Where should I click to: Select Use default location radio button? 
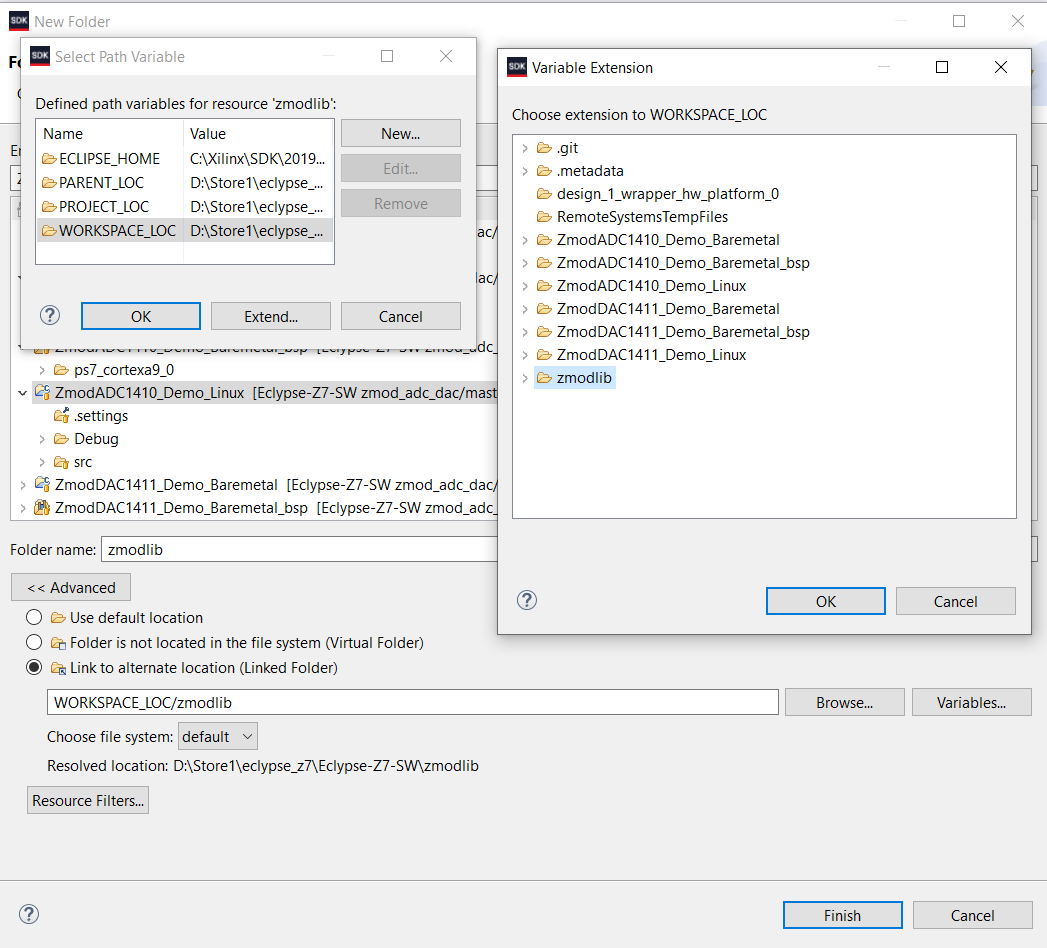pyautogui.click(x=34, y=618)
